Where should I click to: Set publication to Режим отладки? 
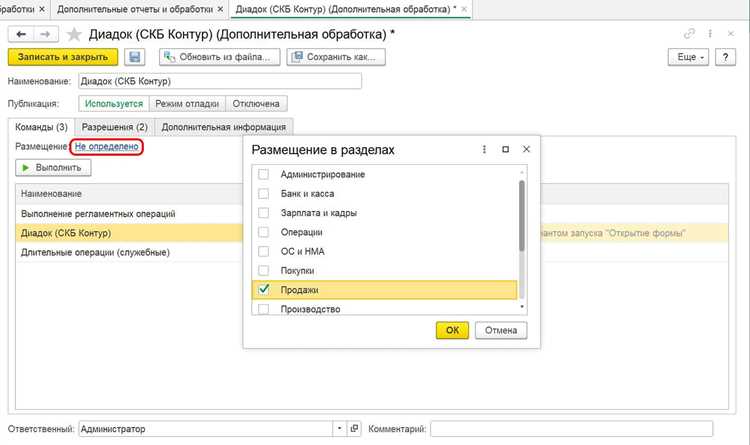pyautogui.click(x=187, y=104)
